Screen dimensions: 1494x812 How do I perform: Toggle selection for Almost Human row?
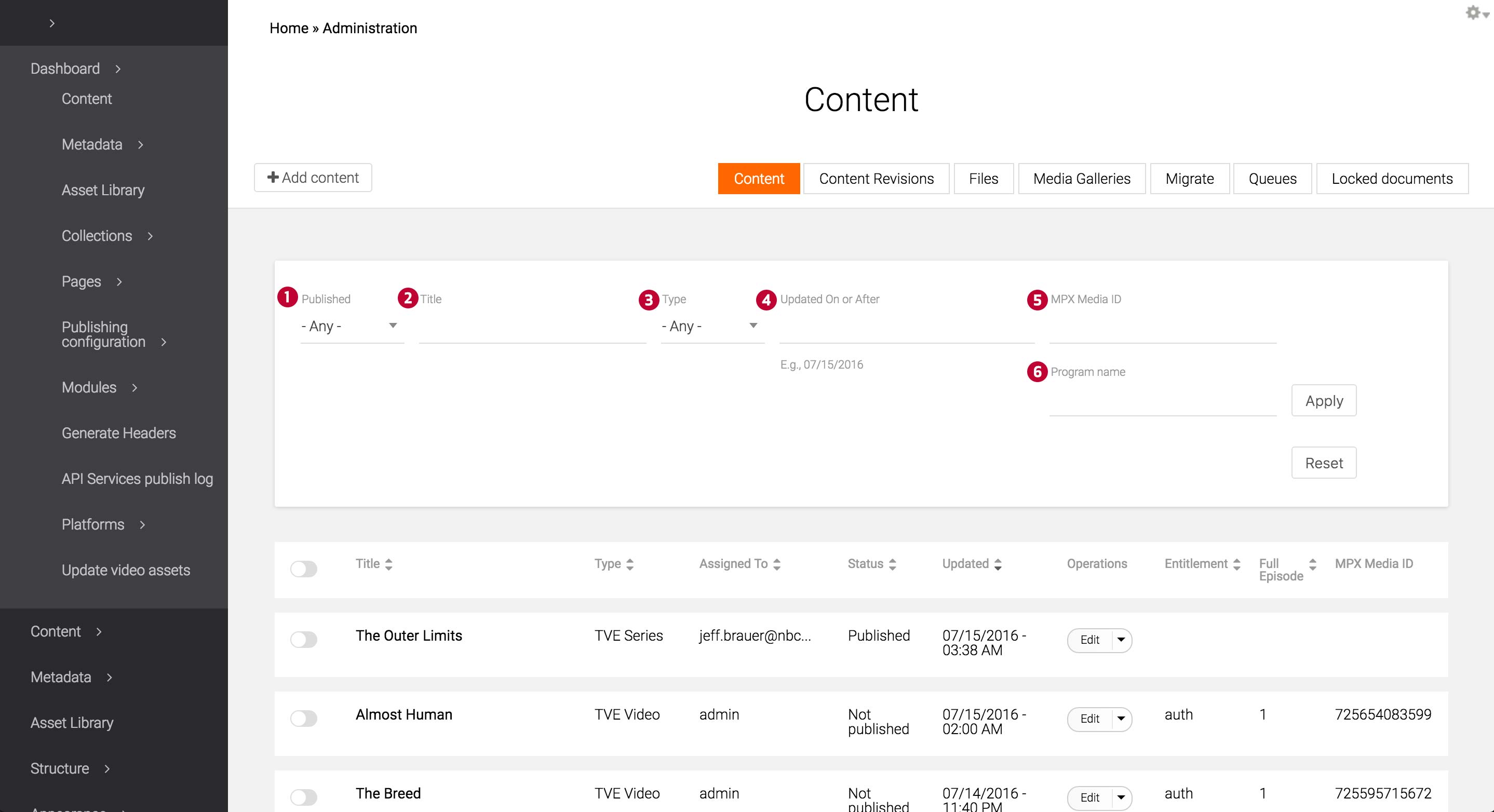pos(303,719)
